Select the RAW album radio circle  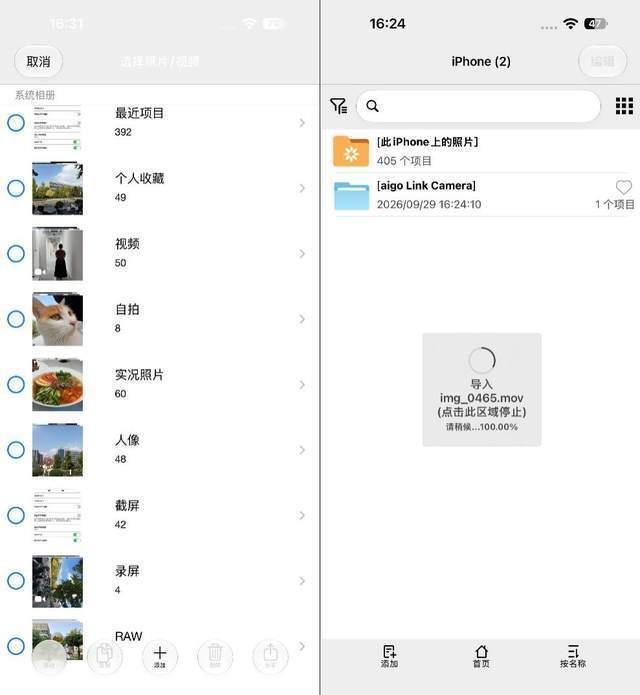(16, 646)
